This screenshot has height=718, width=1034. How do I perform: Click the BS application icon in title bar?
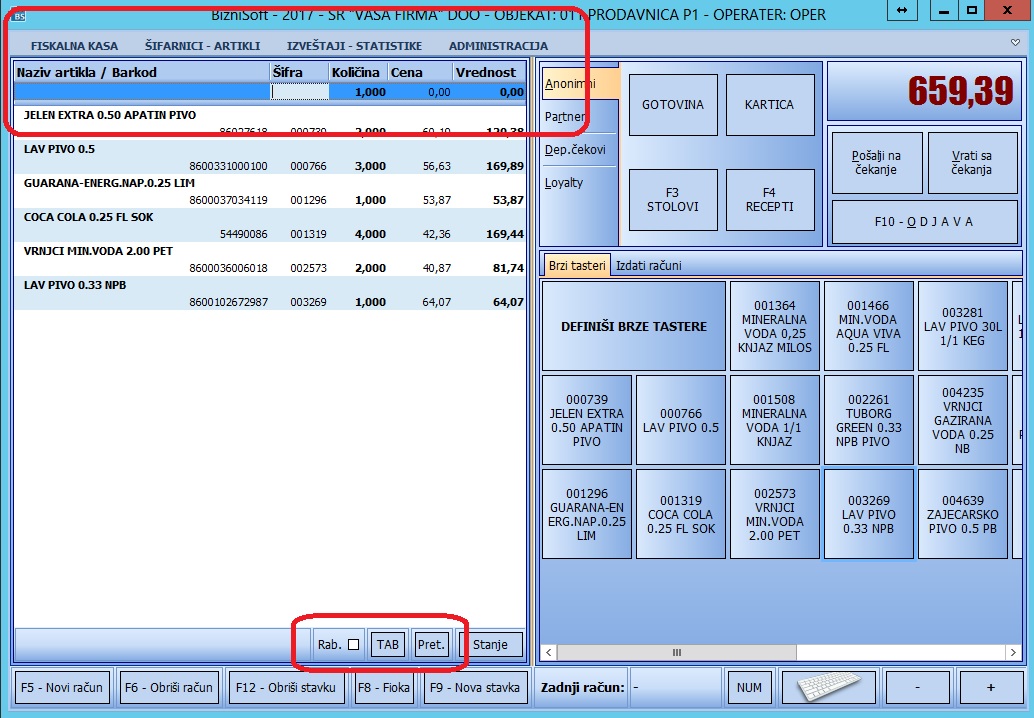(x=18, y=15)
